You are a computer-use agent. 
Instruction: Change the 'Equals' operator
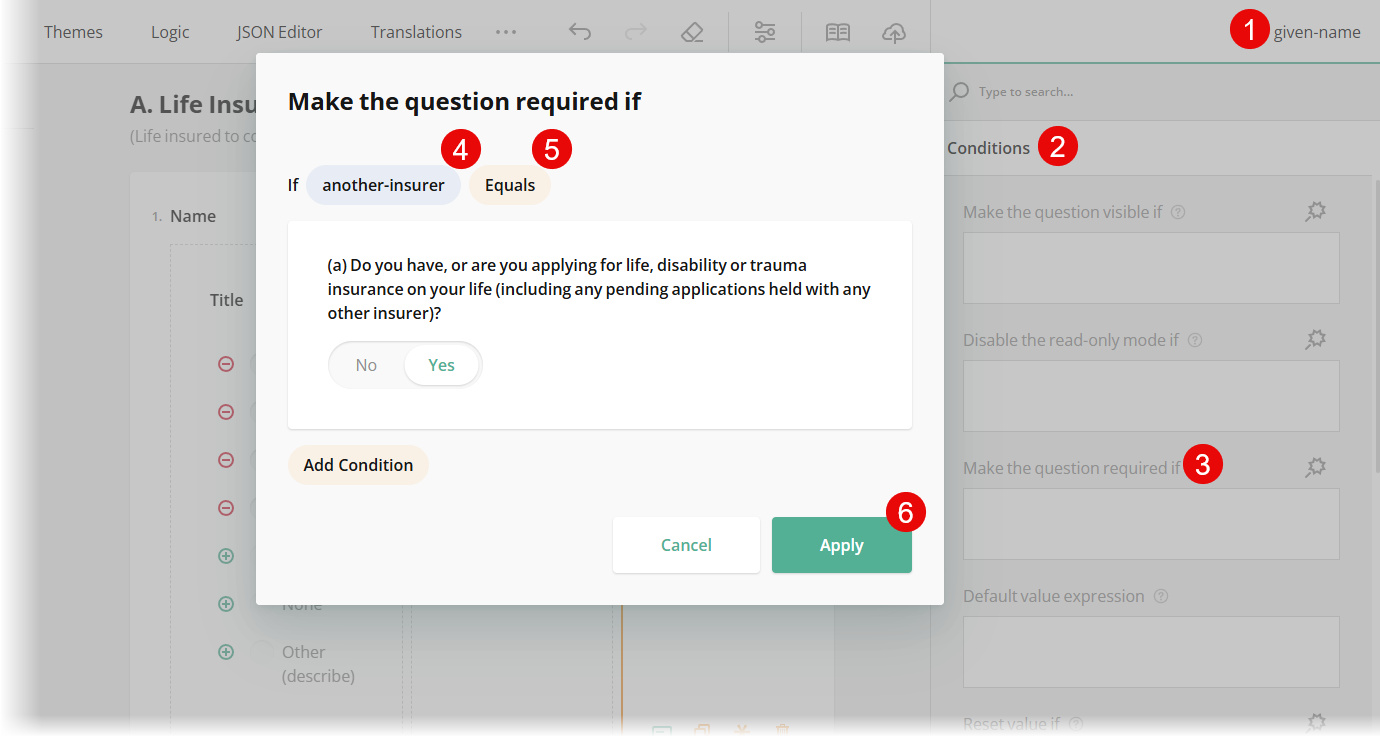point(510,184)
